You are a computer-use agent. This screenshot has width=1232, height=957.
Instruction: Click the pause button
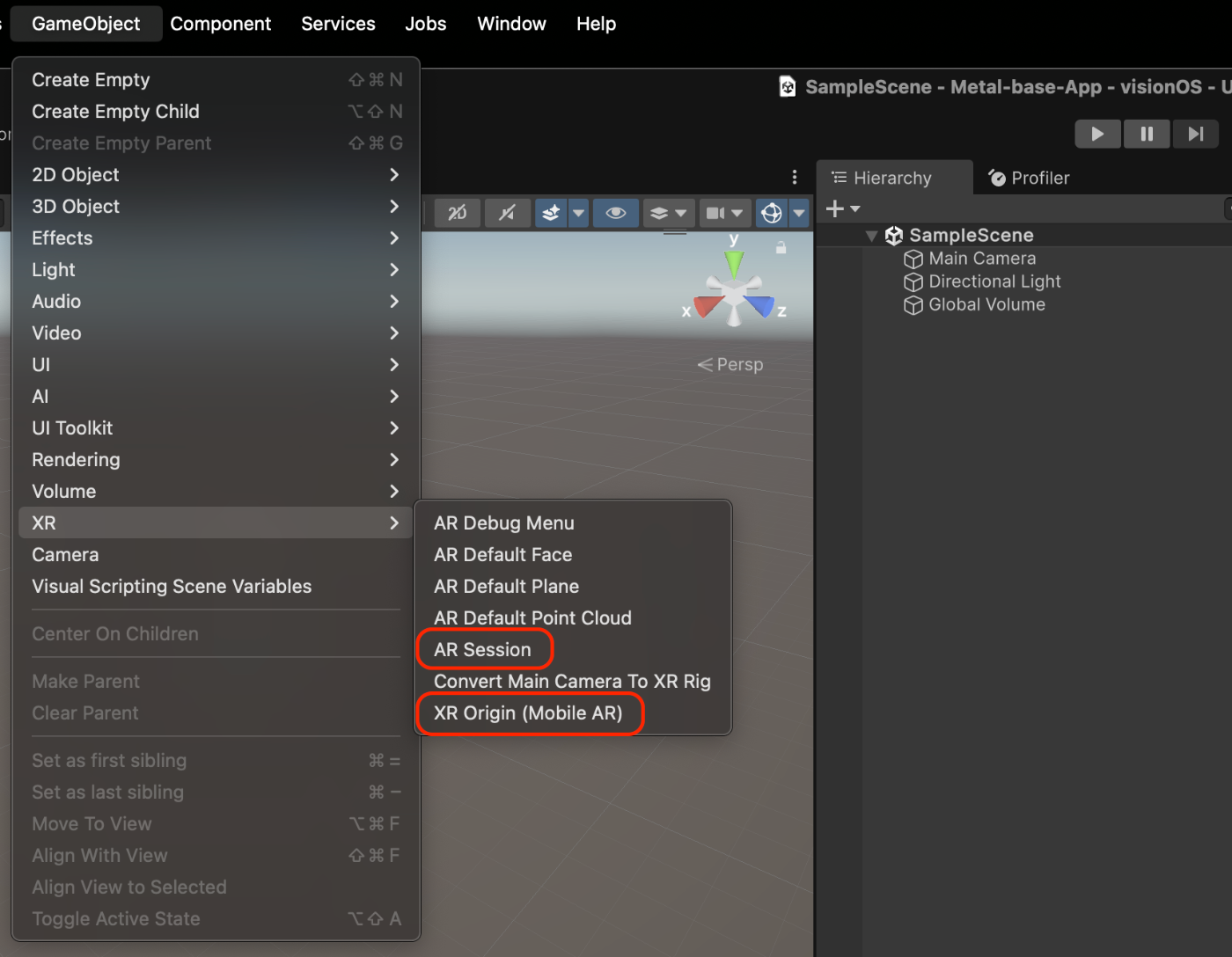click(x=1147, y=134)
